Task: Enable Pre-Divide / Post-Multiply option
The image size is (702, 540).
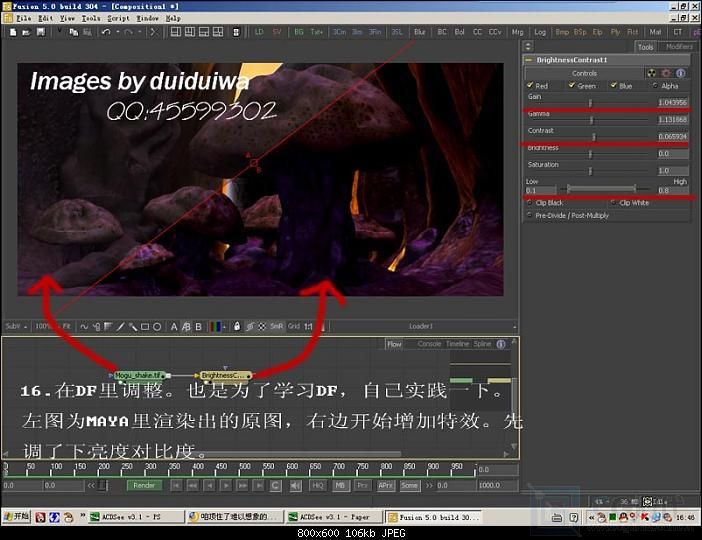Action: click(x=530, y=215)
